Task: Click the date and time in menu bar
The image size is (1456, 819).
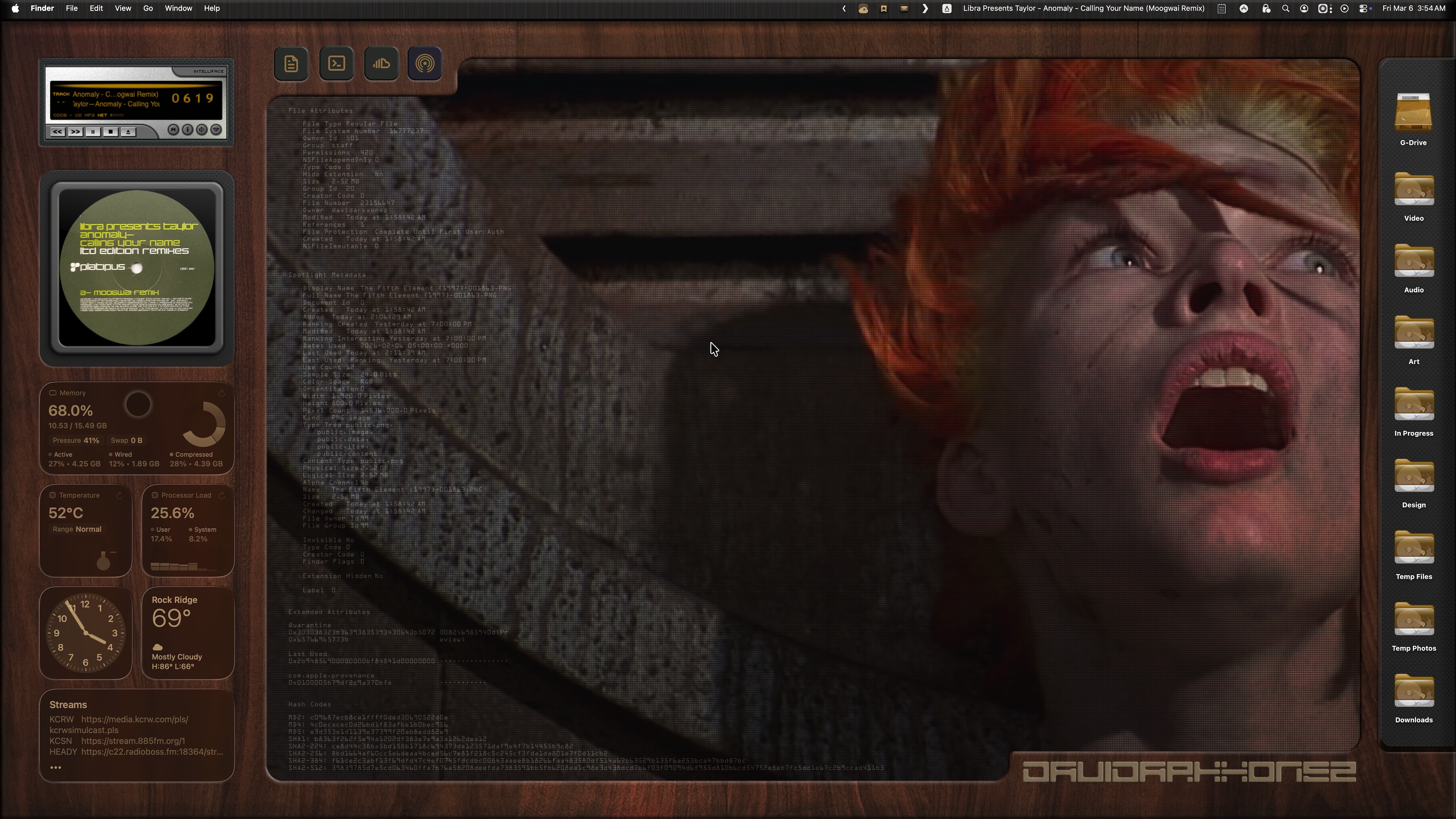Action: click(1414, 8)
